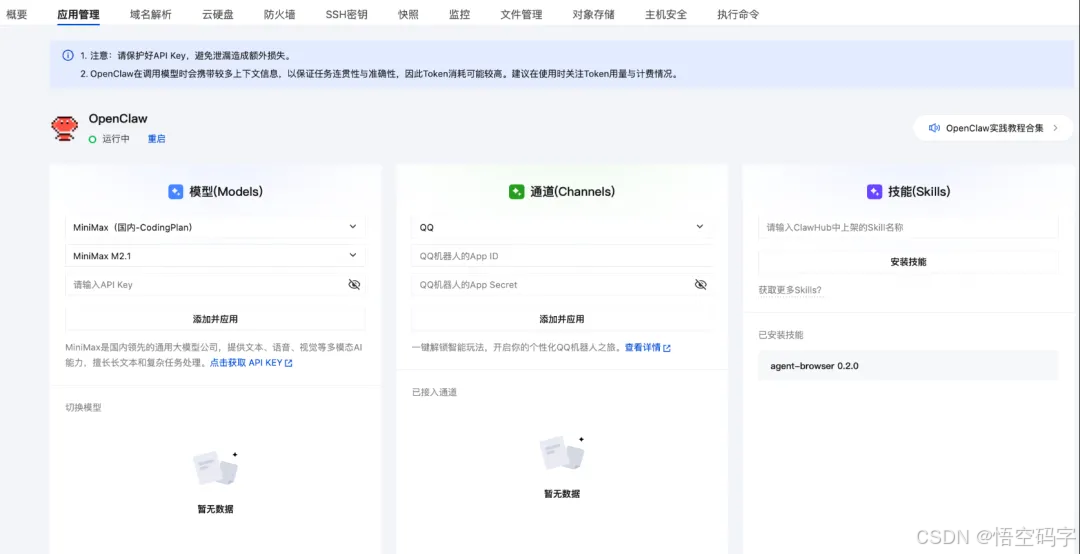Focus the QQ机器人的App Secret field
1080x554 pixels.
point(562,285)
